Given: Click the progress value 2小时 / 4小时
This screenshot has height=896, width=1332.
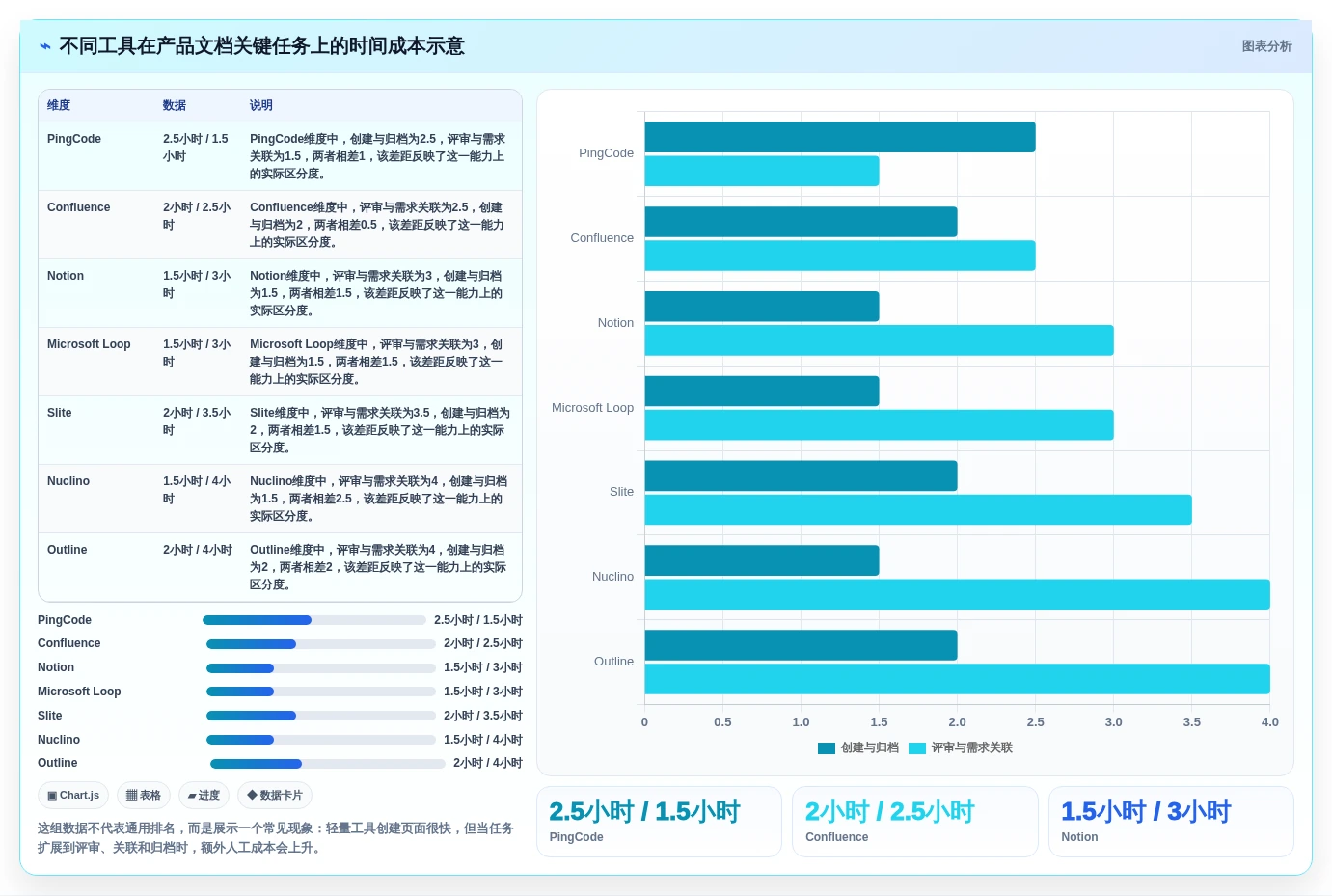Looking at the screenshot, I should 488,764.
